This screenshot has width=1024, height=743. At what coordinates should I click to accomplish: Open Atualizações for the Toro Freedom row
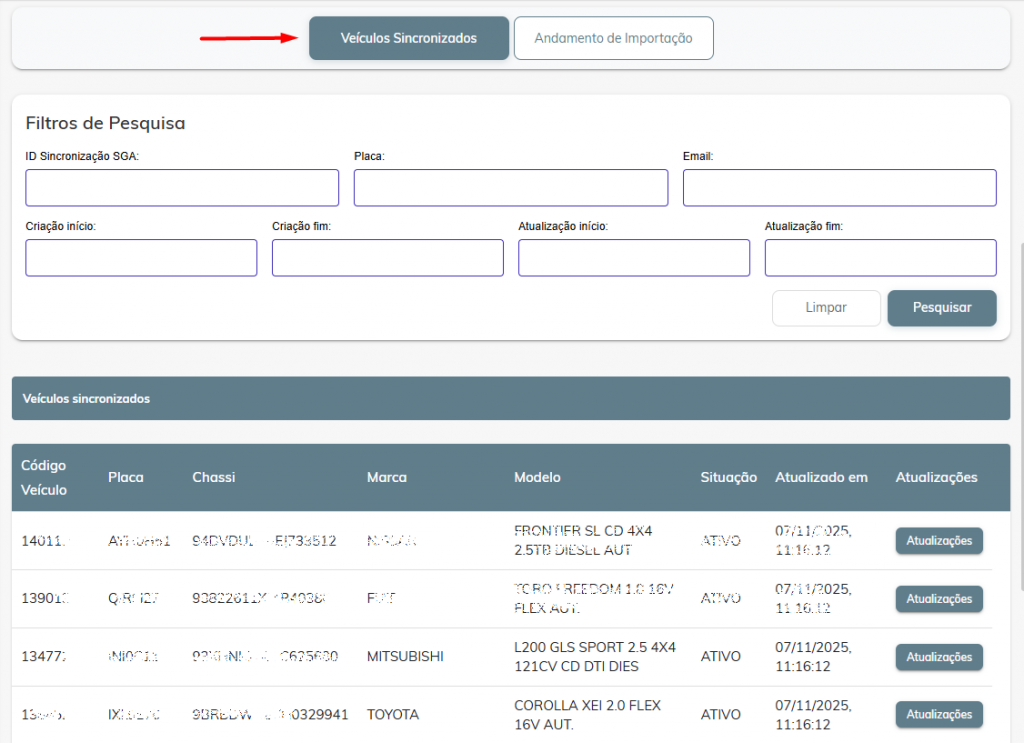[x=938, y=599]
